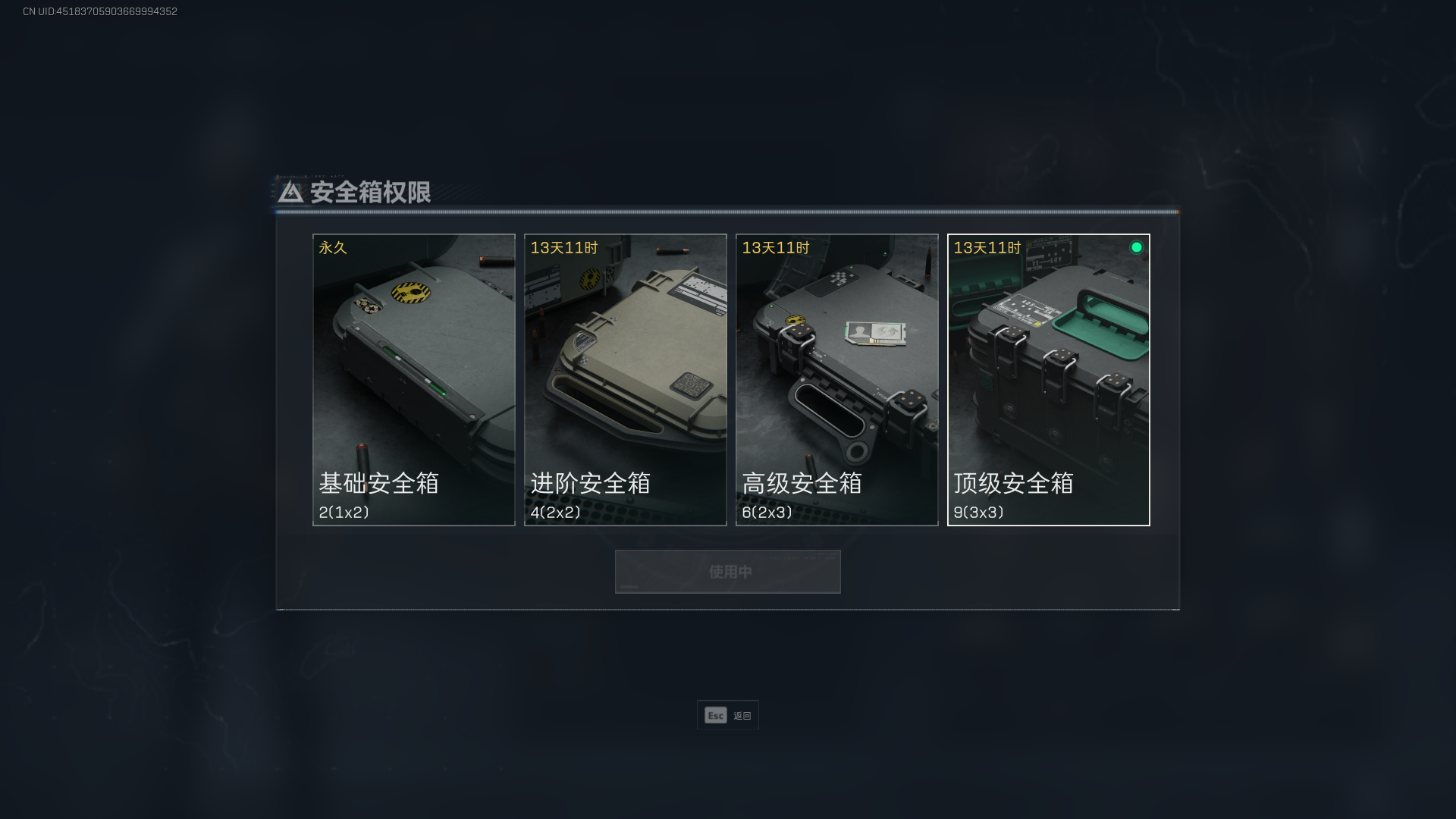Image resolution: width=1456 pixels, height=819 pixels.
Task: Select the 进阶安全箱 name label
Action: click(x=591, y=483)
